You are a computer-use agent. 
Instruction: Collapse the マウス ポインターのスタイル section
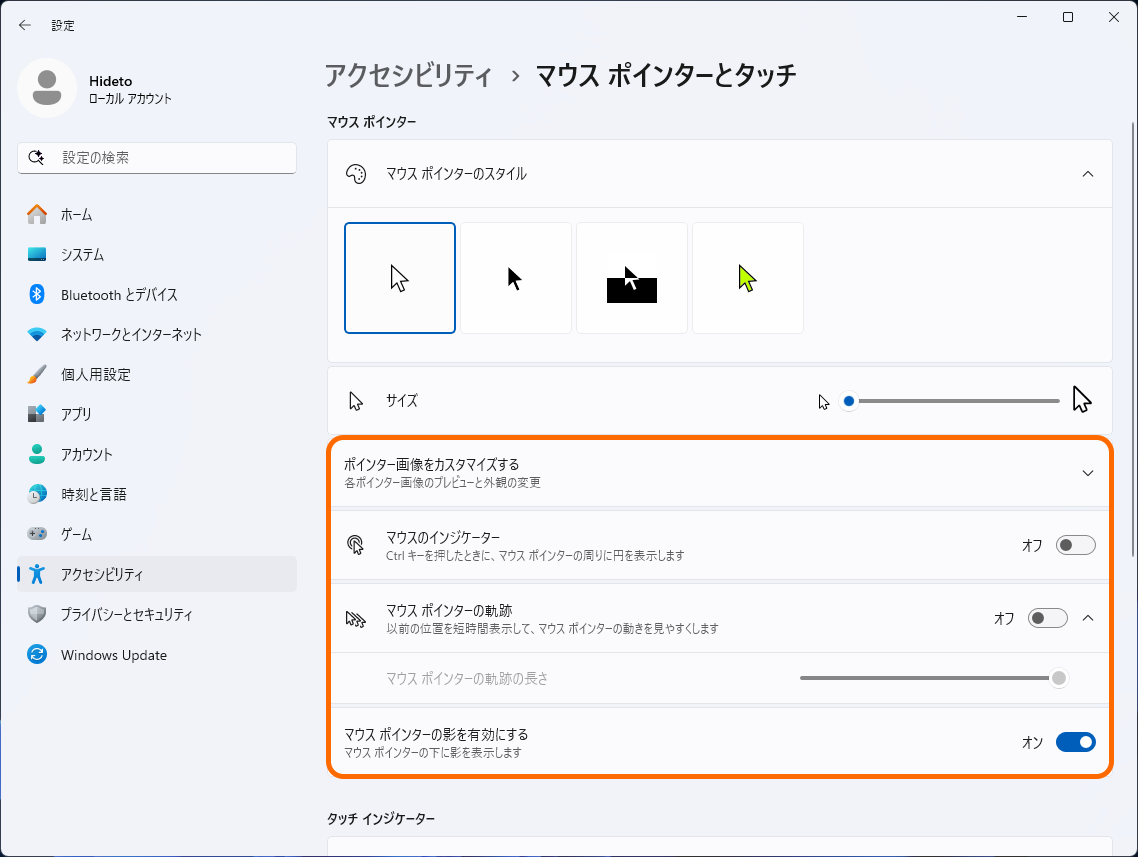click(x=1088, y=173)
